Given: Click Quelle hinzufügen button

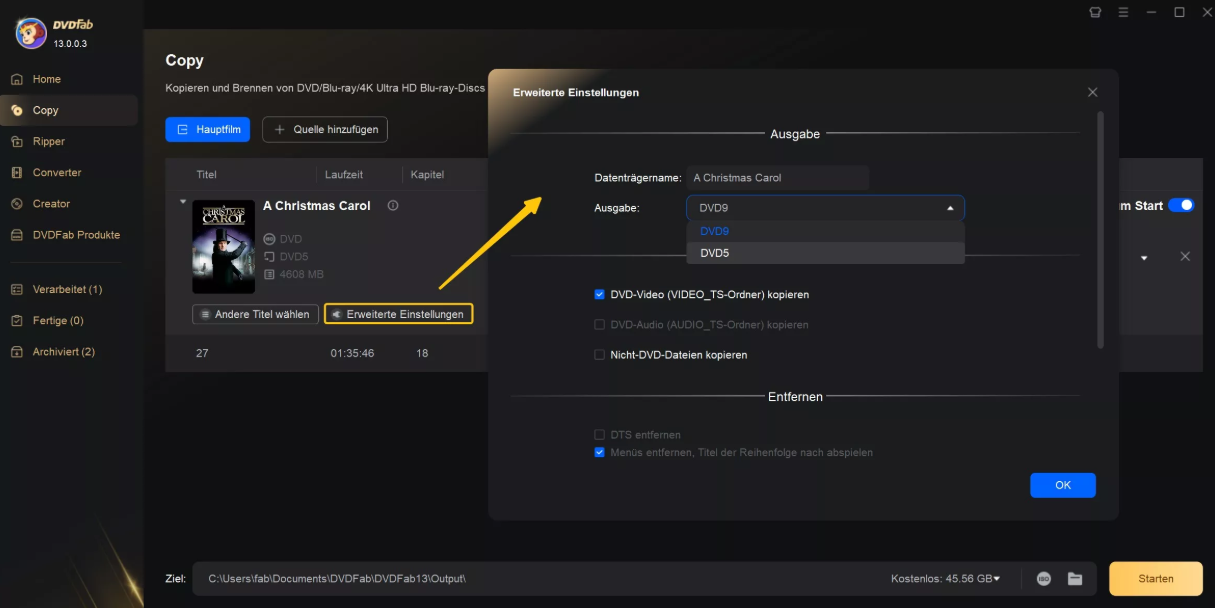Looking at the screenshot, I should [x=325, y=129].
